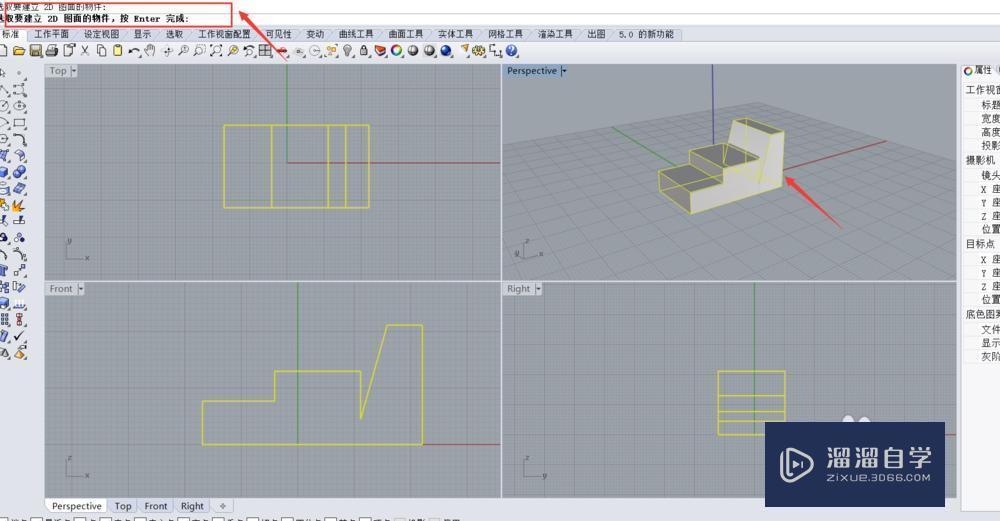Add a viewport tab with the plus button

[223, 506]
